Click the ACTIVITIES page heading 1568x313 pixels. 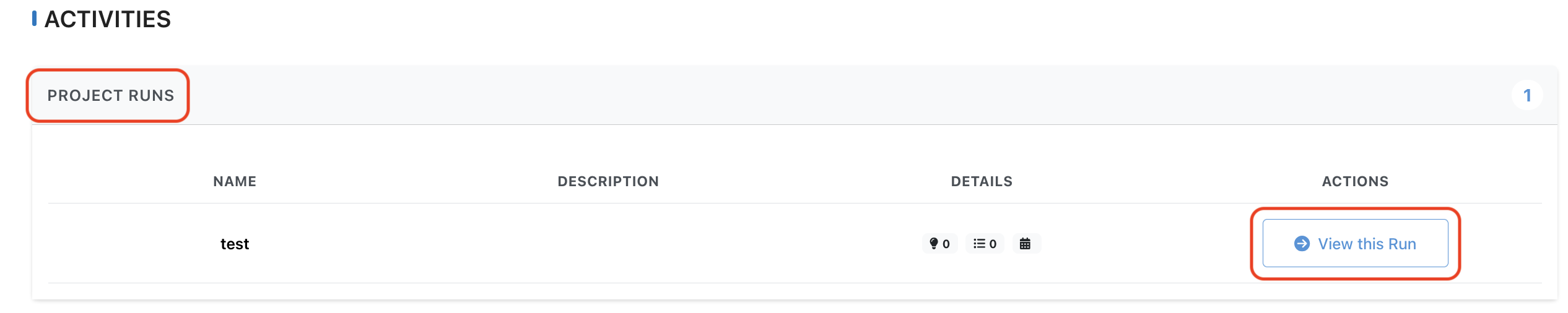[108, 19]
